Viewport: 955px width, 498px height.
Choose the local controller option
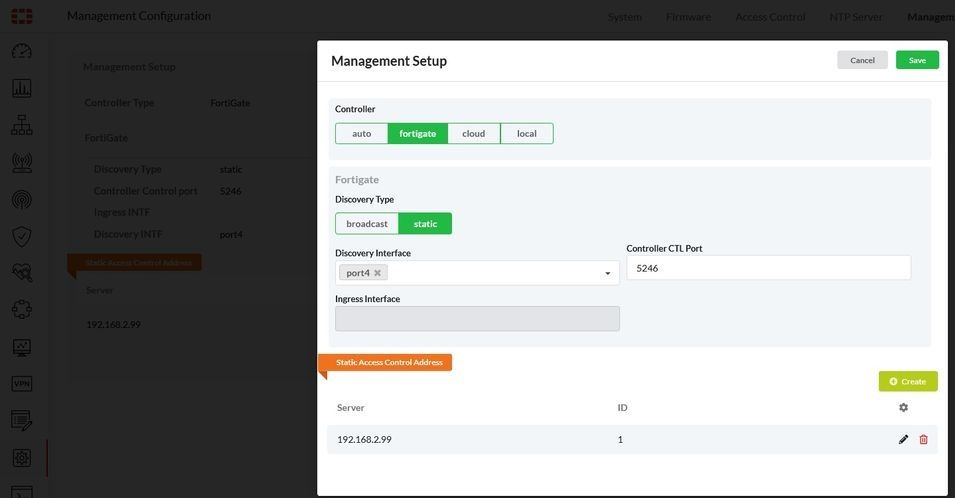[526, 133]
